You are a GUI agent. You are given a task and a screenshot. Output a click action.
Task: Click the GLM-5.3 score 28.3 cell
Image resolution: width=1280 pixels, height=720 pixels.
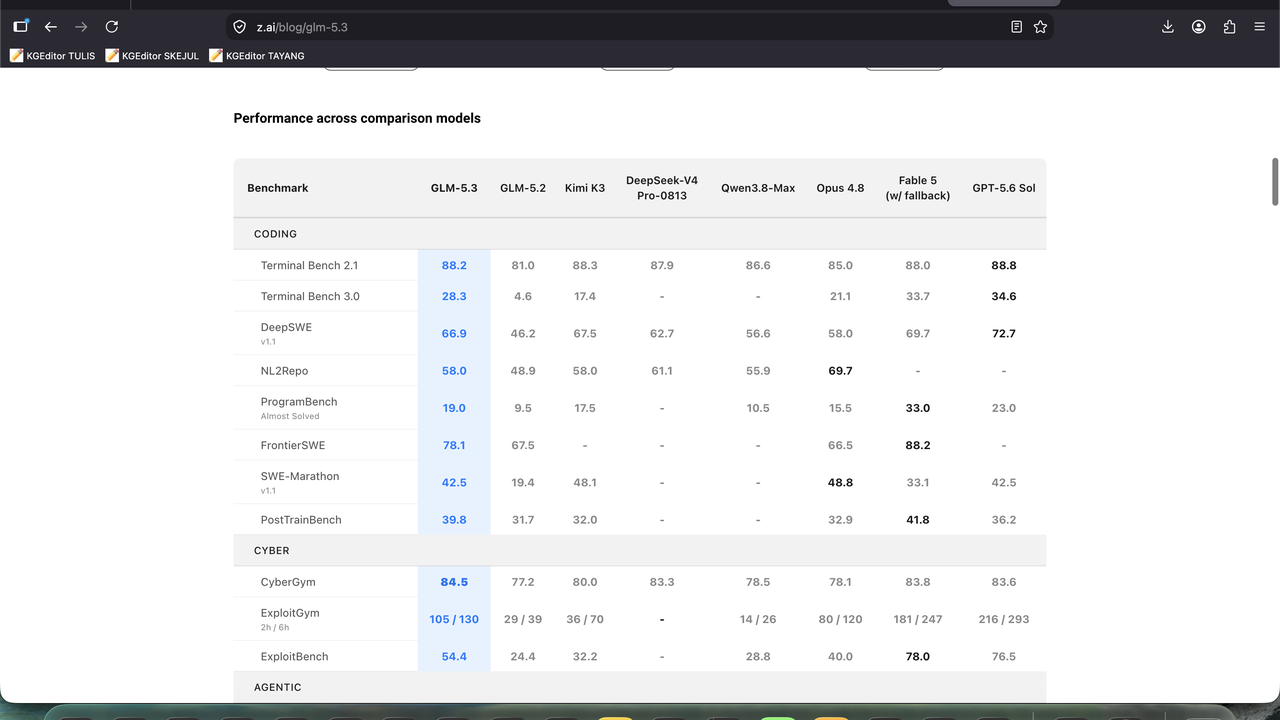tap(454, 297)
